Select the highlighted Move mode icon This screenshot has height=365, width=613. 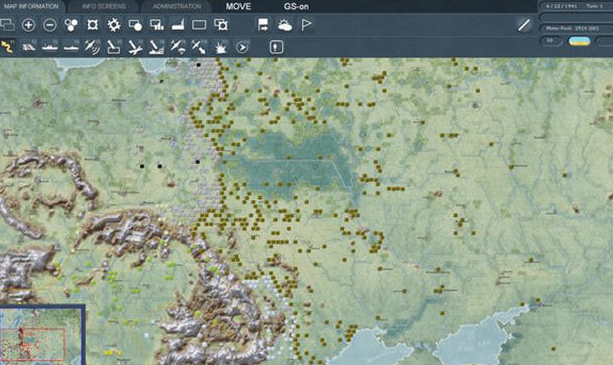(x=7, y=47)
